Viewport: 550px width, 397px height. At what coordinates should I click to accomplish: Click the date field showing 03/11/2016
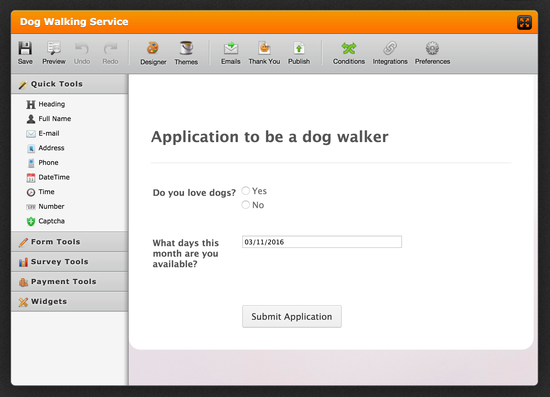coord(322,242)
